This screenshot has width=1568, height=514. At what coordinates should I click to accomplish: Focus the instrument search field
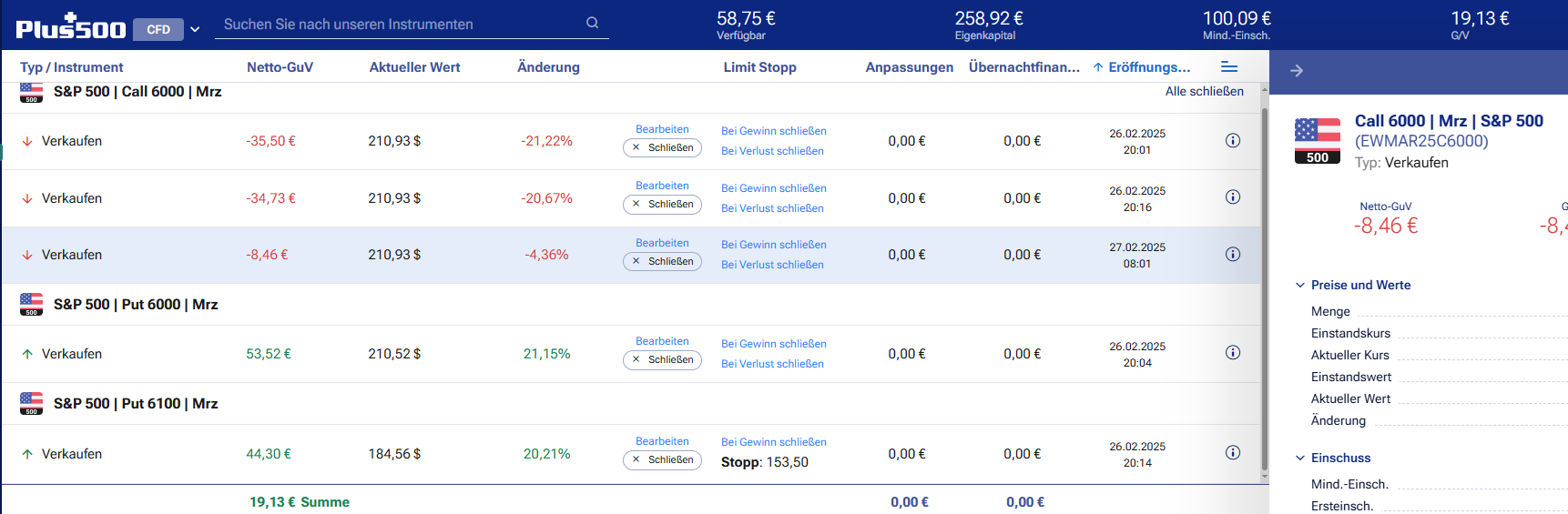coord(401,25)
